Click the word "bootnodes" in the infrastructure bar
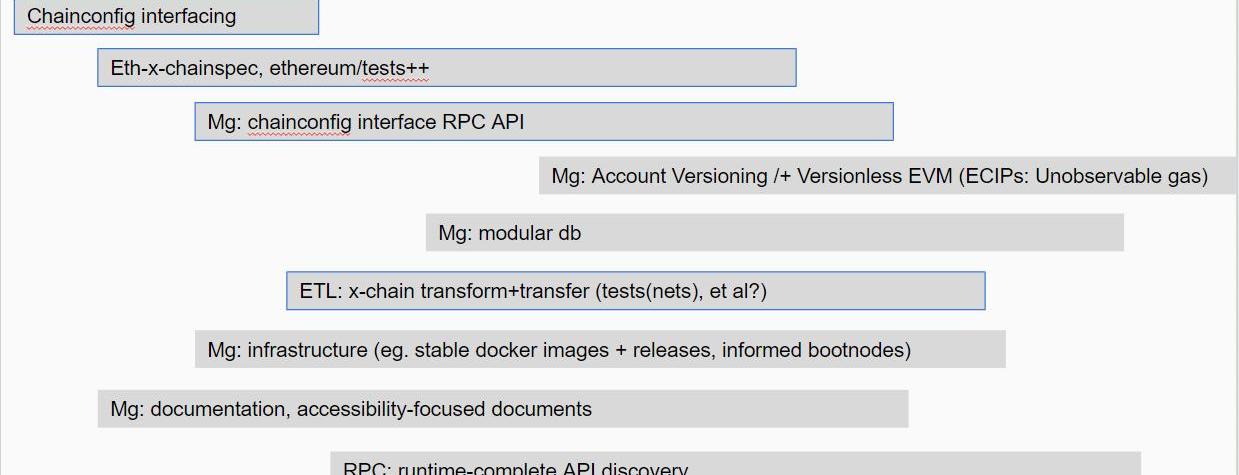The width and height of the screenshot is (1239, 475). (x=865, y=351)
